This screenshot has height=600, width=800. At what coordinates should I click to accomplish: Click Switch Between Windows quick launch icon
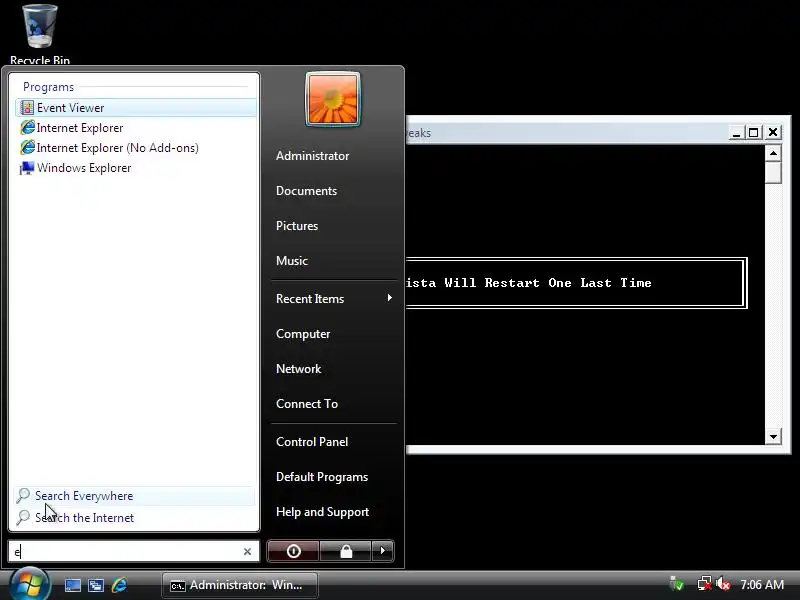click(x=95, y=585)
